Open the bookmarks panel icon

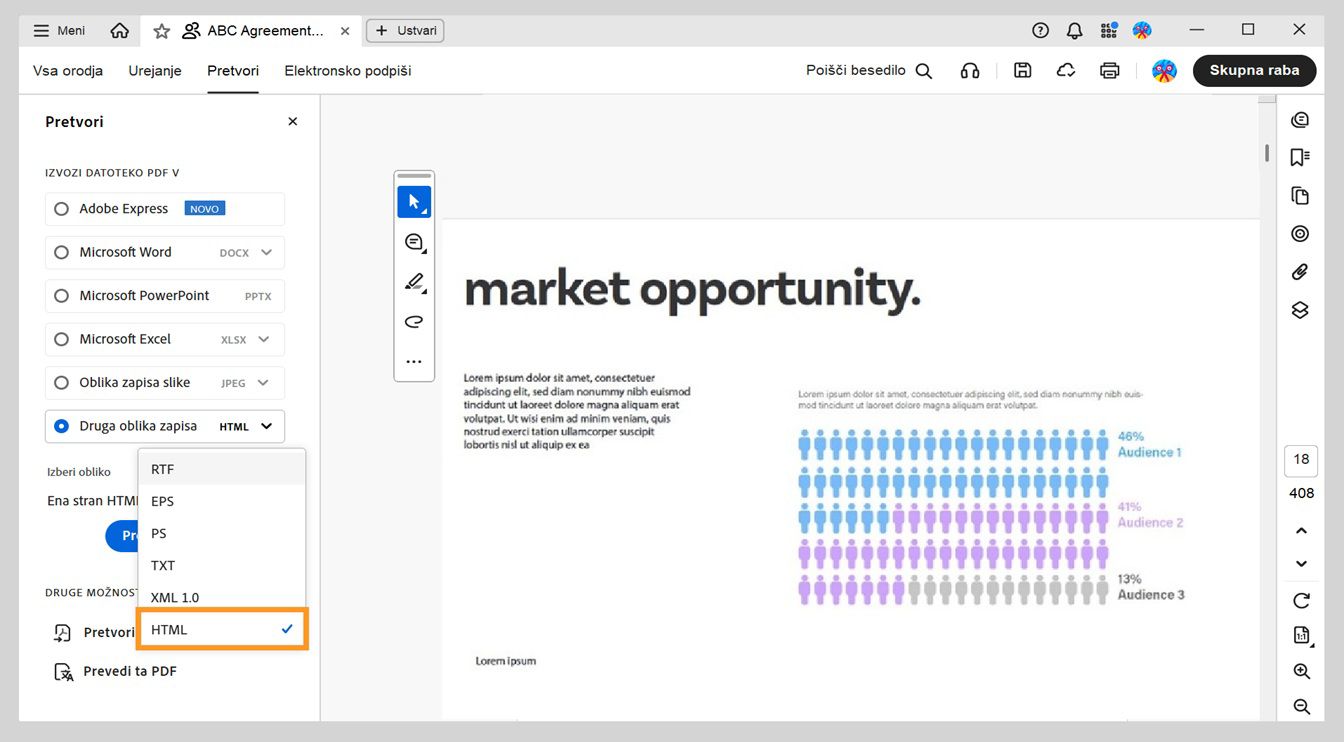pyautogui.click(x=1300, y=157)
